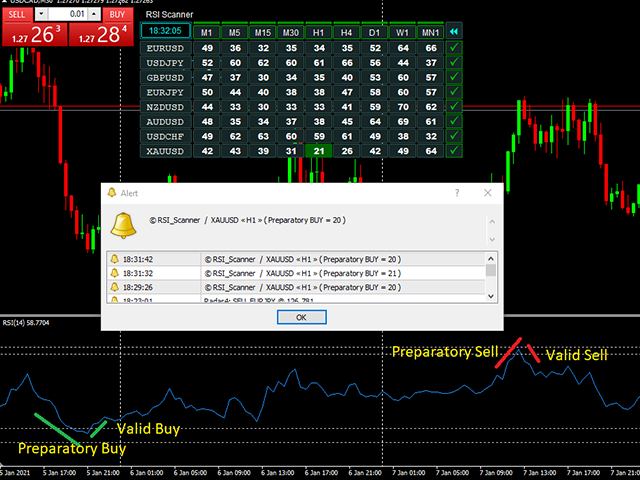The image size is (640, 480).
Task: Select the USDJPY symbol row label
Action: tap(165, 62)
